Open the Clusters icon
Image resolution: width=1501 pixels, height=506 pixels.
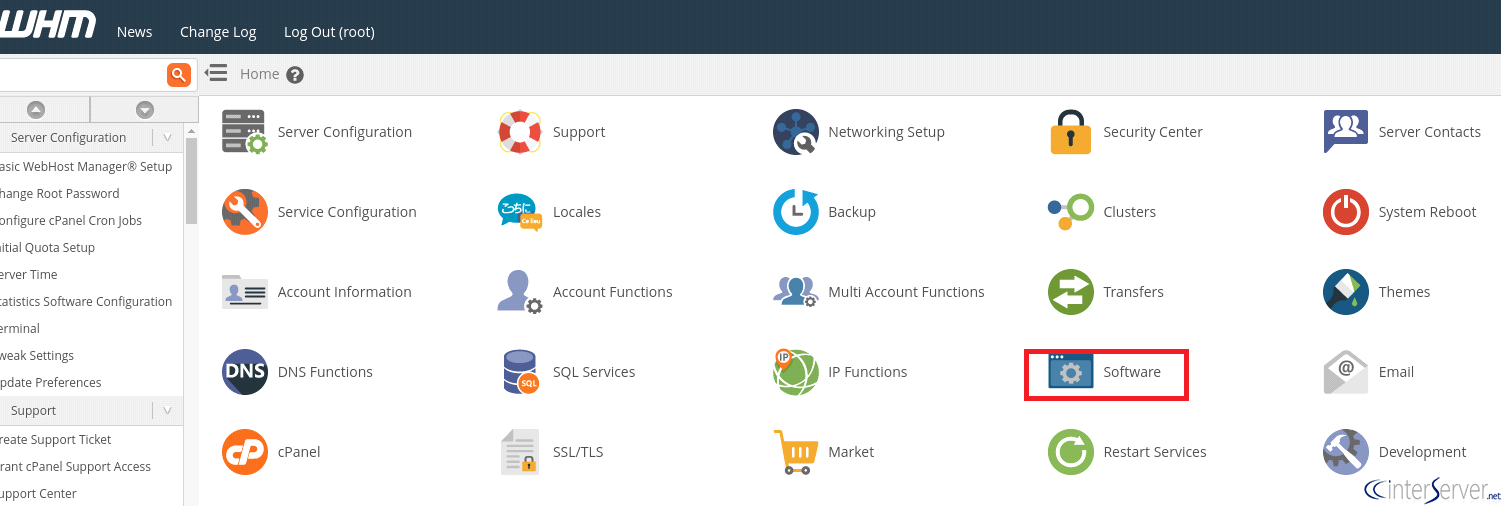click(x=1071, y=212)
